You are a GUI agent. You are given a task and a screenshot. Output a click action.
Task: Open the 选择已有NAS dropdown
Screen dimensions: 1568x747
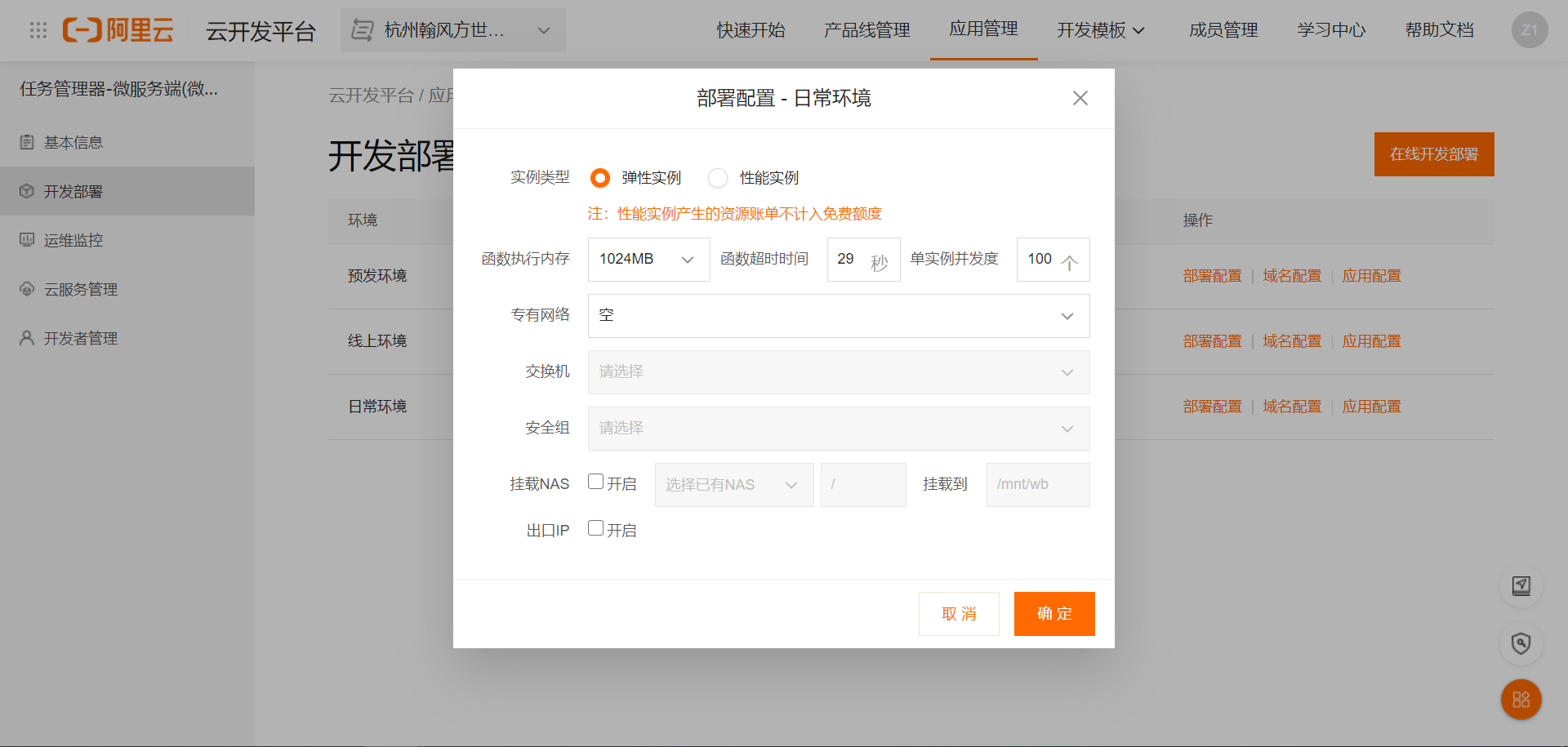point(734,485)
